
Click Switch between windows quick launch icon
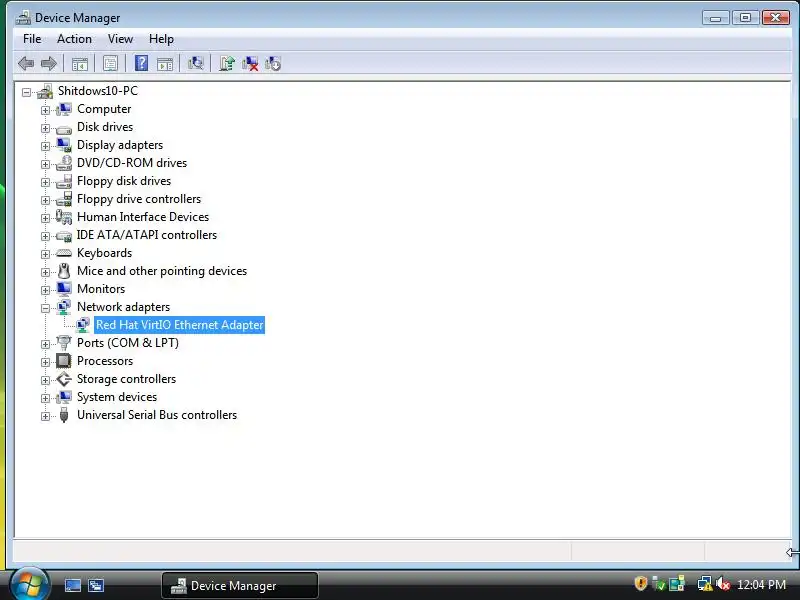(95, 585)
